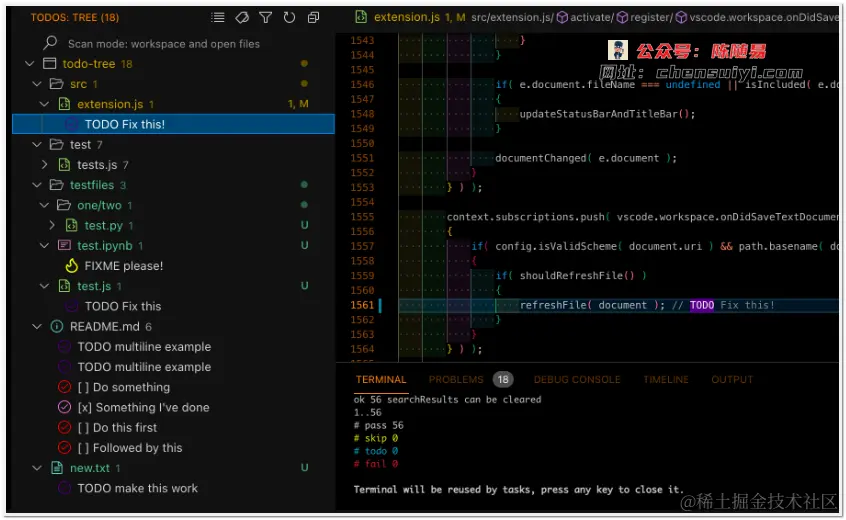
Task: Click the file icon on the extension.js editor tab
Action: [x=361, y=17]
